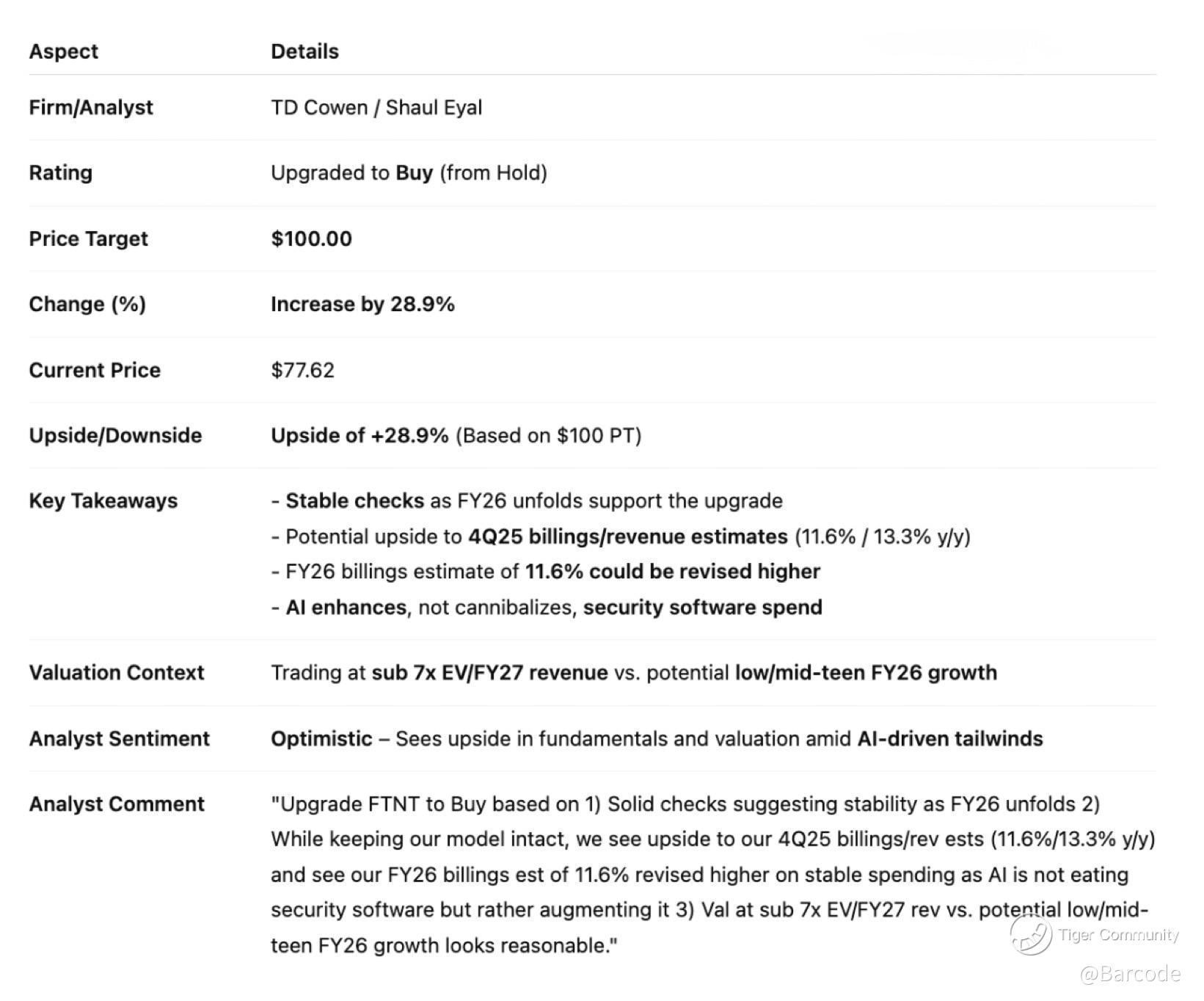Click the $100.00 price target value

point(311,239)
